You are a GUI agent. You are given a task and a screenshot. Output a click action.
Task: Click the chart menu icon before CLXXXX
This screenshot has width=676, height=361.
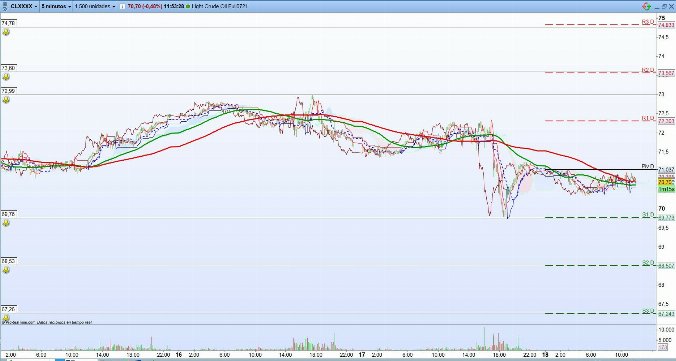point(5,6)
